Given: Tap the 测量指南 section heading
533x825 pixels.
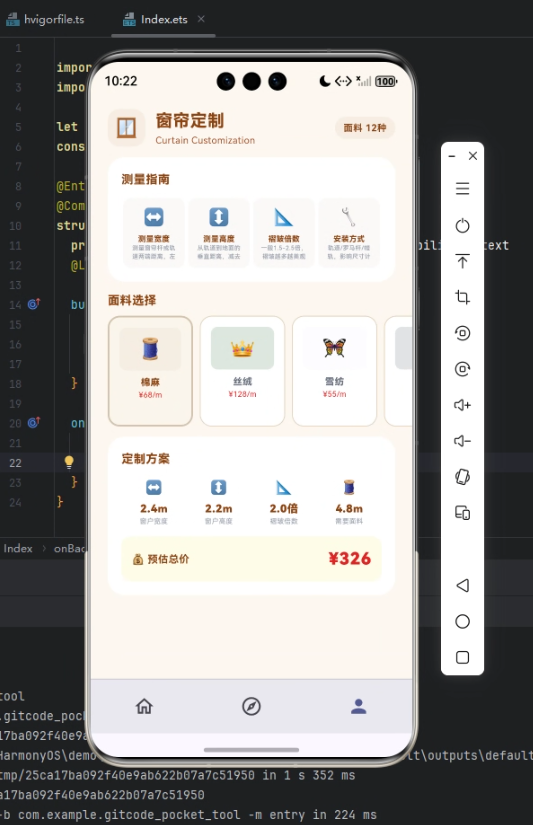Looking at the screenshot, I should click(x=146, y=179).
